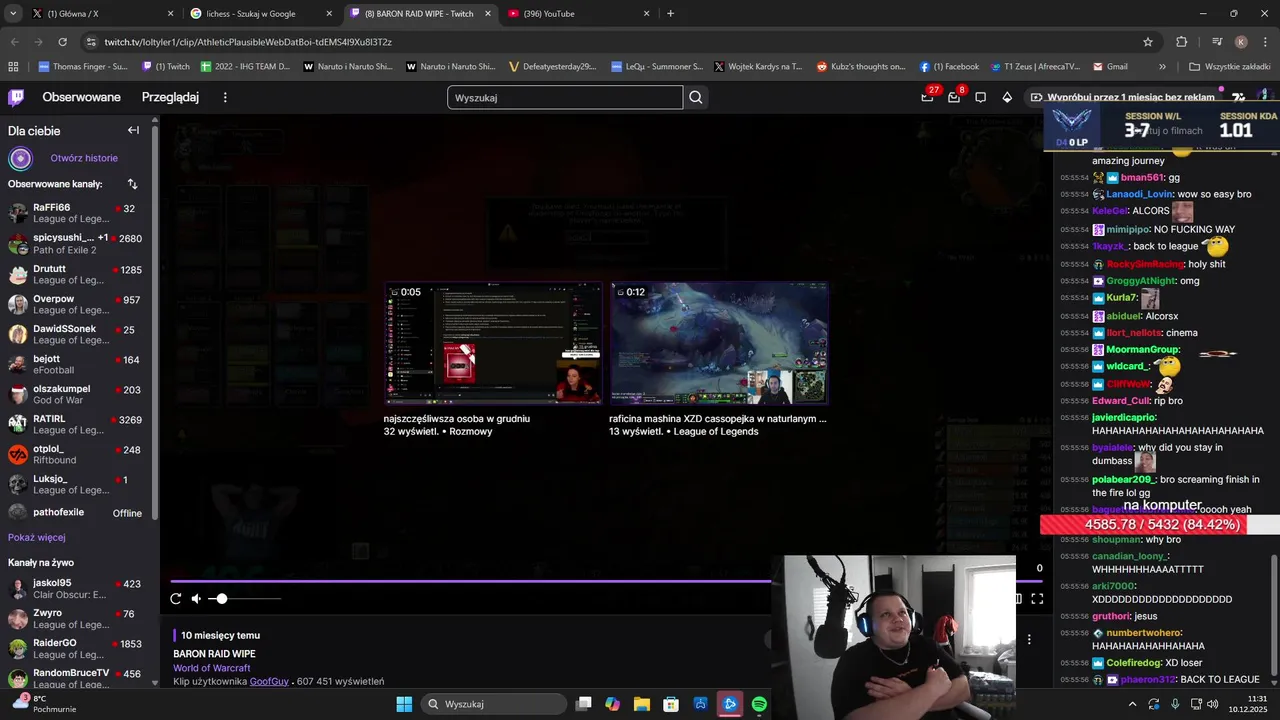
Task: Open olszakumpel God of War channel
Action: coord(75,394)
